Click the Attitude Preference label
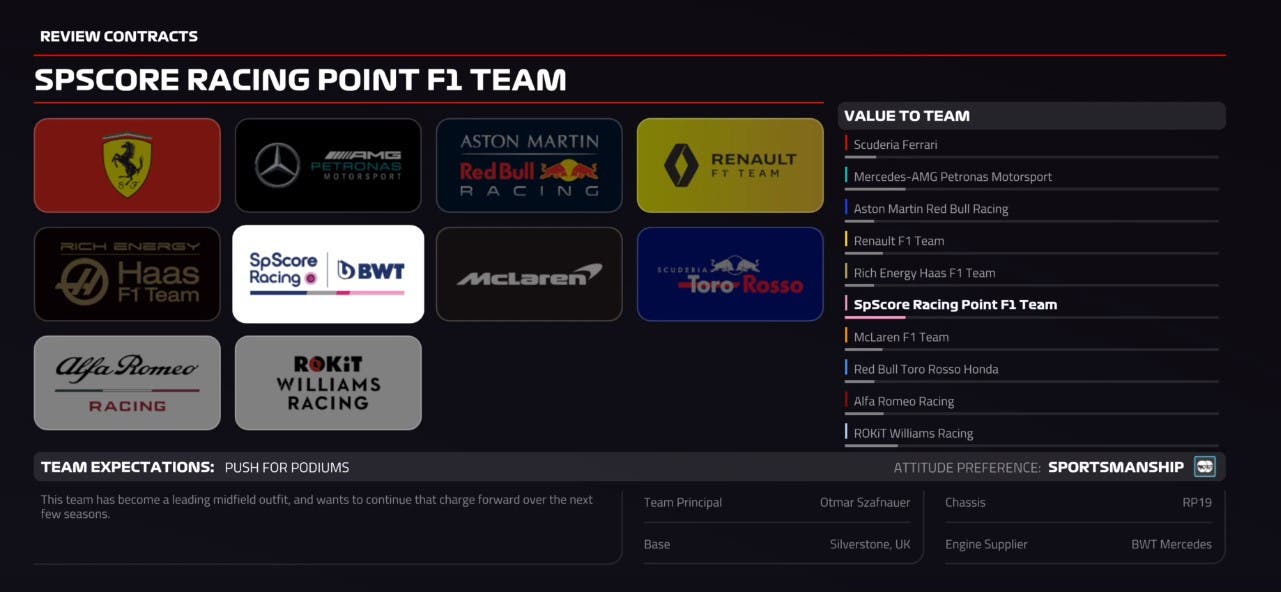 coord(967,467)
